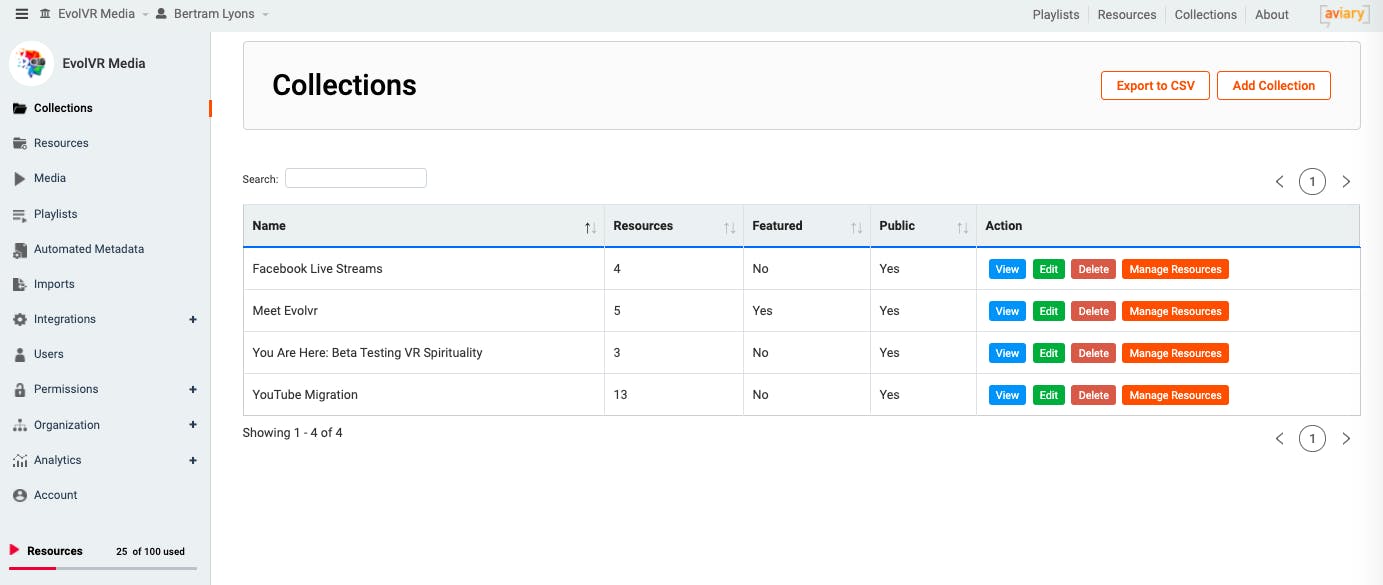Sort table by Public column
The height and width of the screenshot is (585, 1383).
coord(923,226)
